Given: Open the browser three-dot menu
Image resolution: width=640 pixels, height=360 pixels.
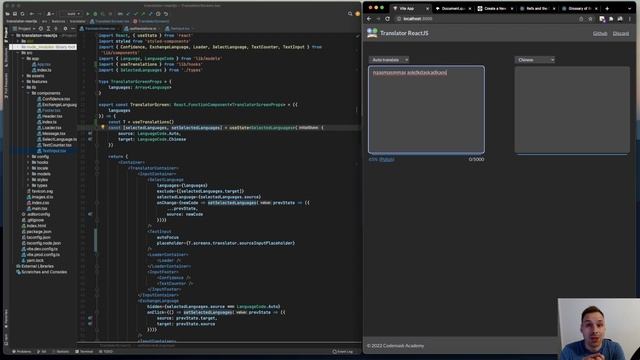Looking at the screenshot, I should pos(630,19).
